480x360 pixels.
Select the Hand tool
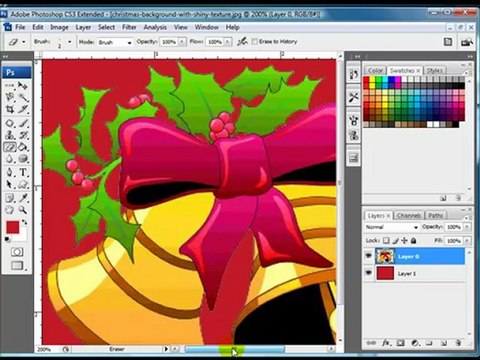coord(10,210)
